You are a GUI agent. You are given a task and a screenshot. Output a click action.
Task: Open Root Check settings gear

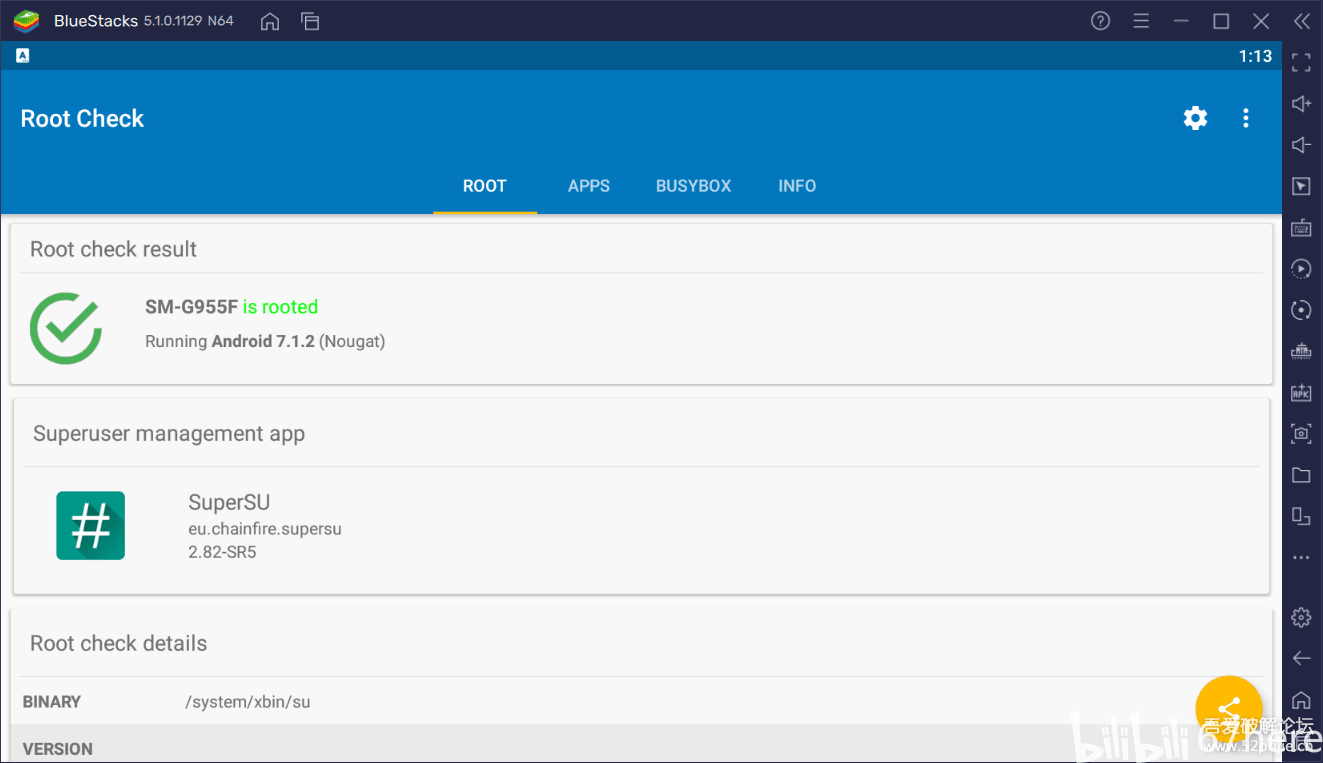pos(1195,118)
